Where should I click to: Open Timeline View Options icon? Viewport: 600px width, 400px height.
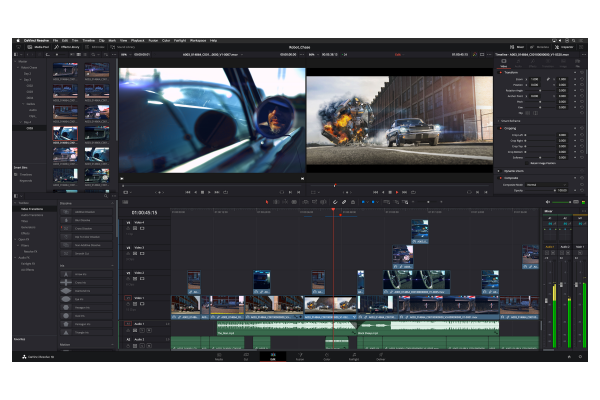click(x=125, y=202)
